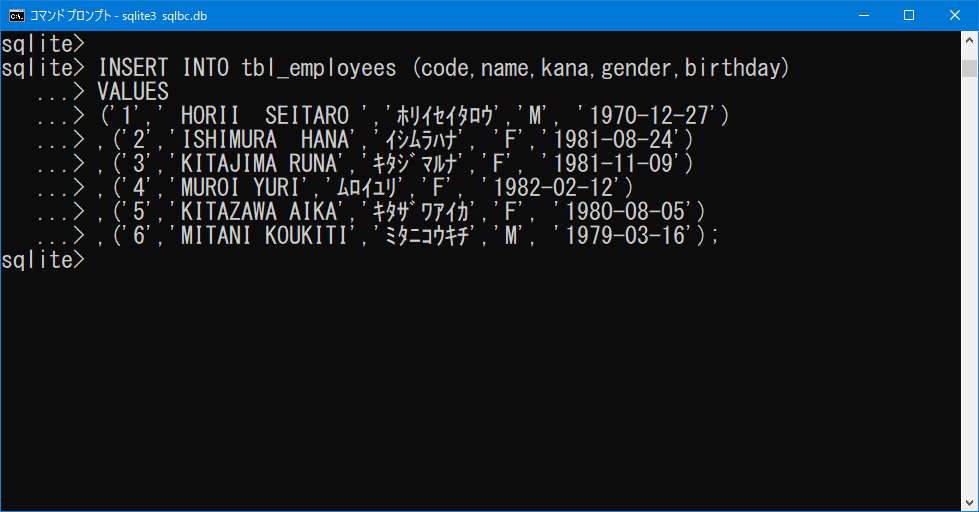The height and width of the screenshot is (512, 979).
Task: Click the name HORII SEITARO
Action: pyautogui.click(x=265, y=116)
